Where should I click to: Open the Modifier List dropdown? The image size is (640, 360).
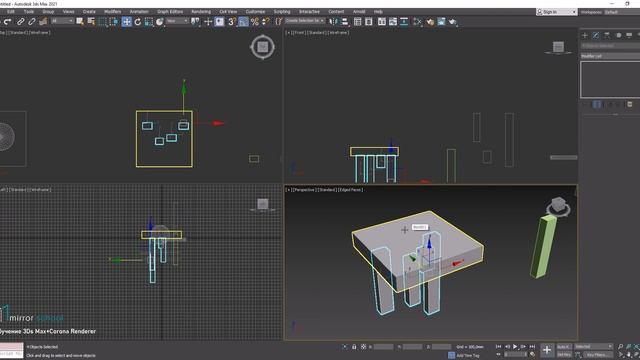point(610,56)
